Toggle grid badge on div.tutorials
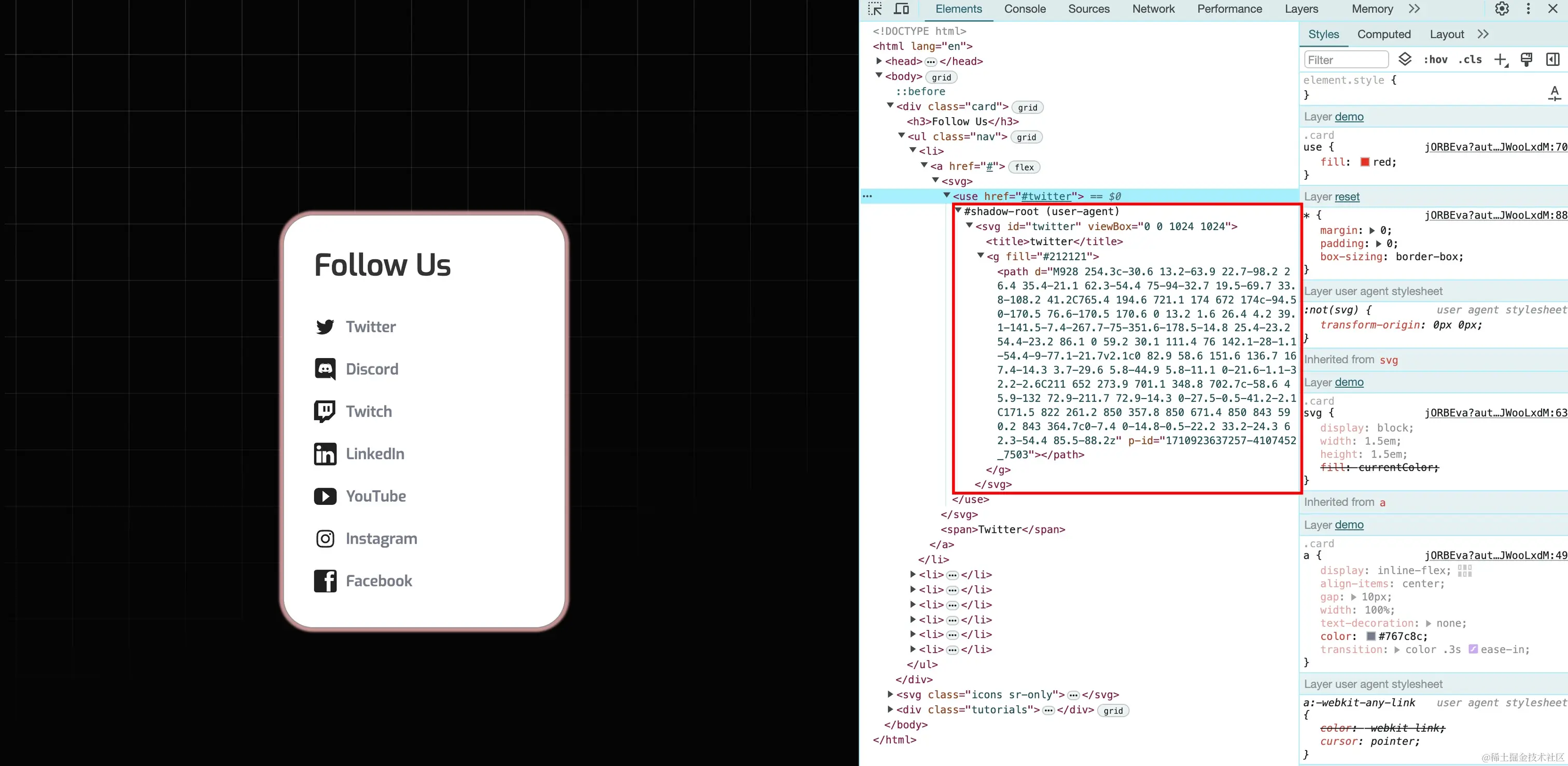Viewport: 1568px width, 766px height. pos(1113,710)
